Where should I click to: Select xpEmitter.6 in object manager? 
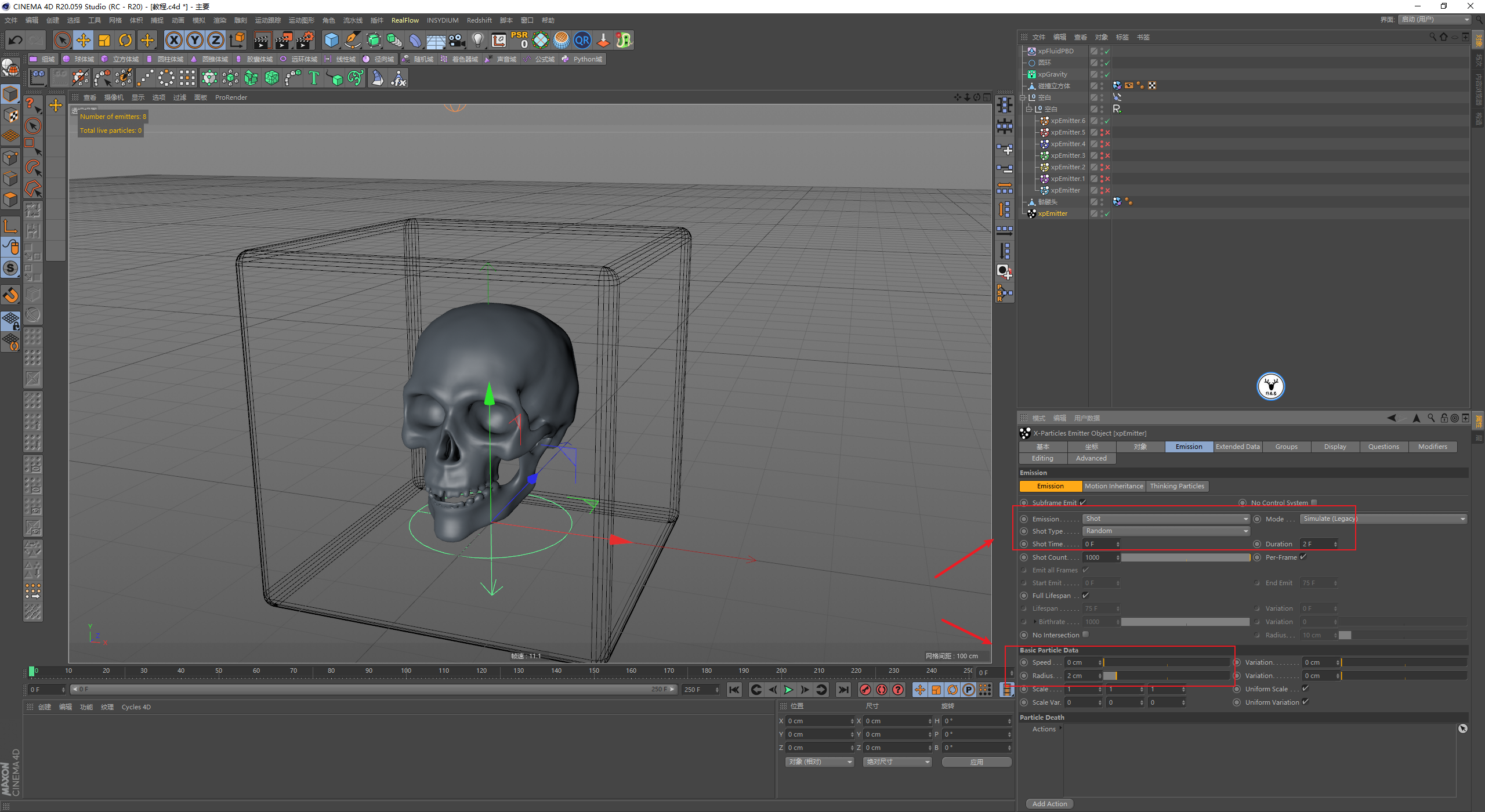click(1067, 121)
